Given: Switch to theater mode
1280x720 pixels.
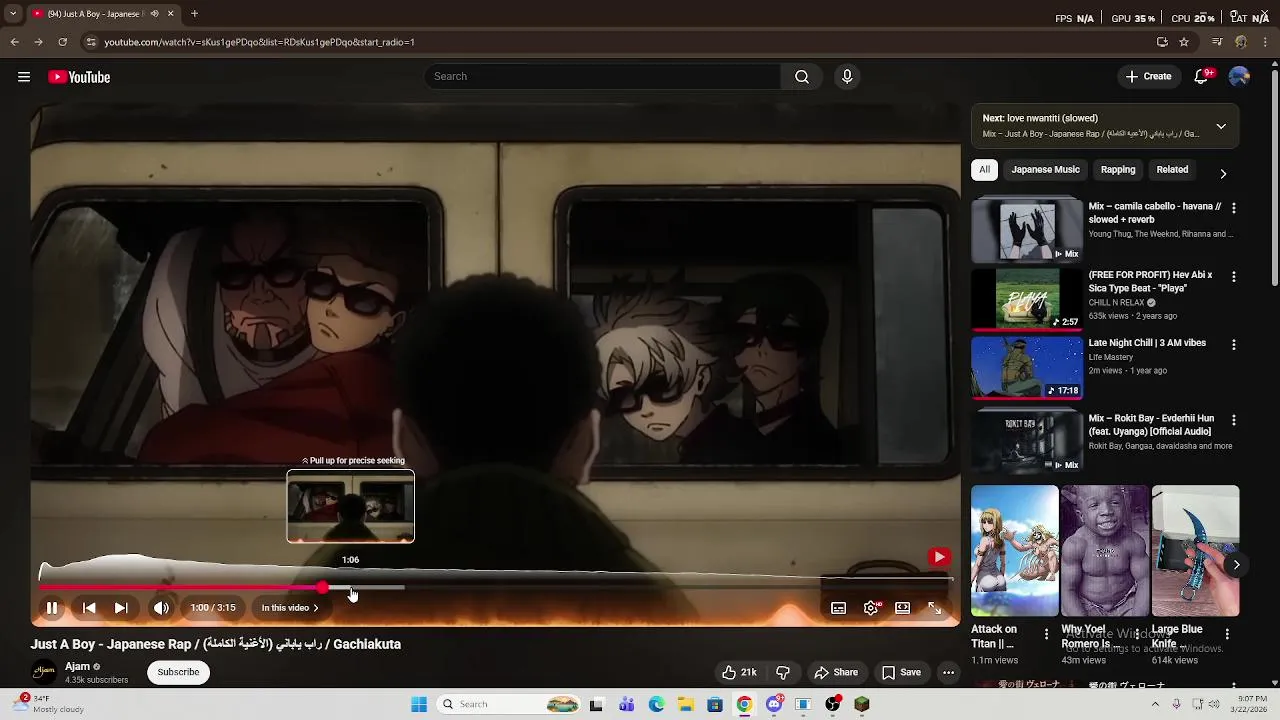Looking at the screenshot, I should point(903,608).
